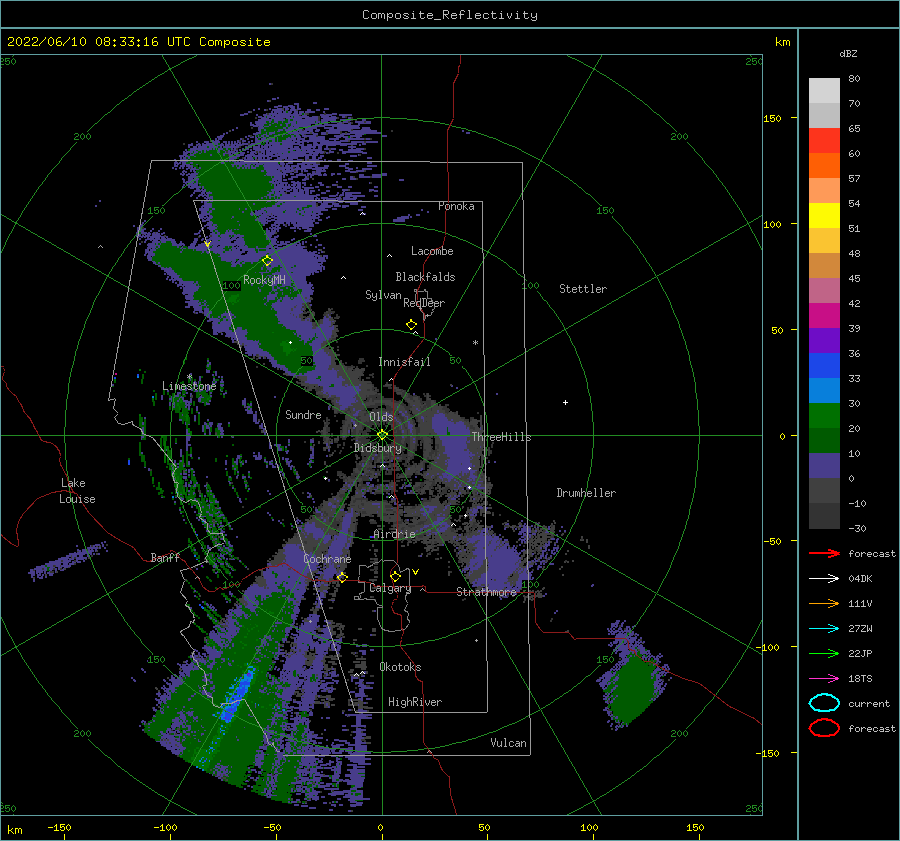The width and height of the screenshot is (900, 841).
Task: Click the Composite_Reflectivity title text
Action: (x=449, y=15)
